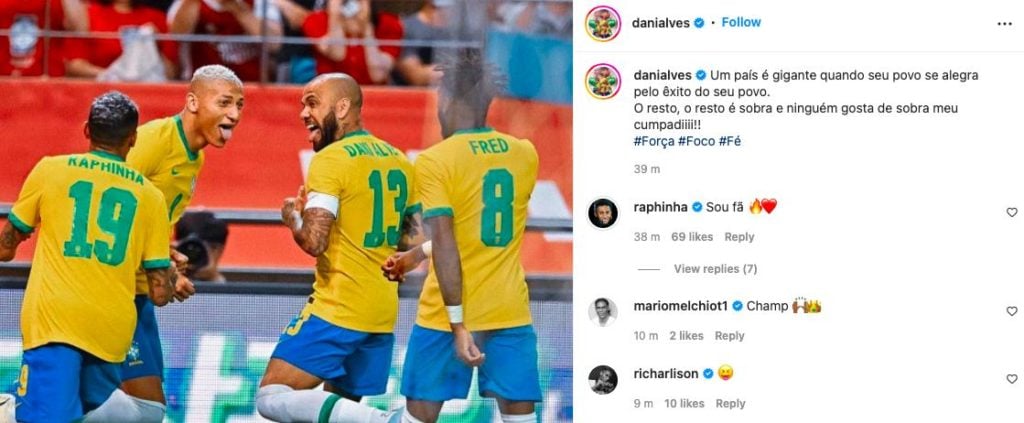
Task: Click danialves profile avatar in post header
Action: [603, 24]
